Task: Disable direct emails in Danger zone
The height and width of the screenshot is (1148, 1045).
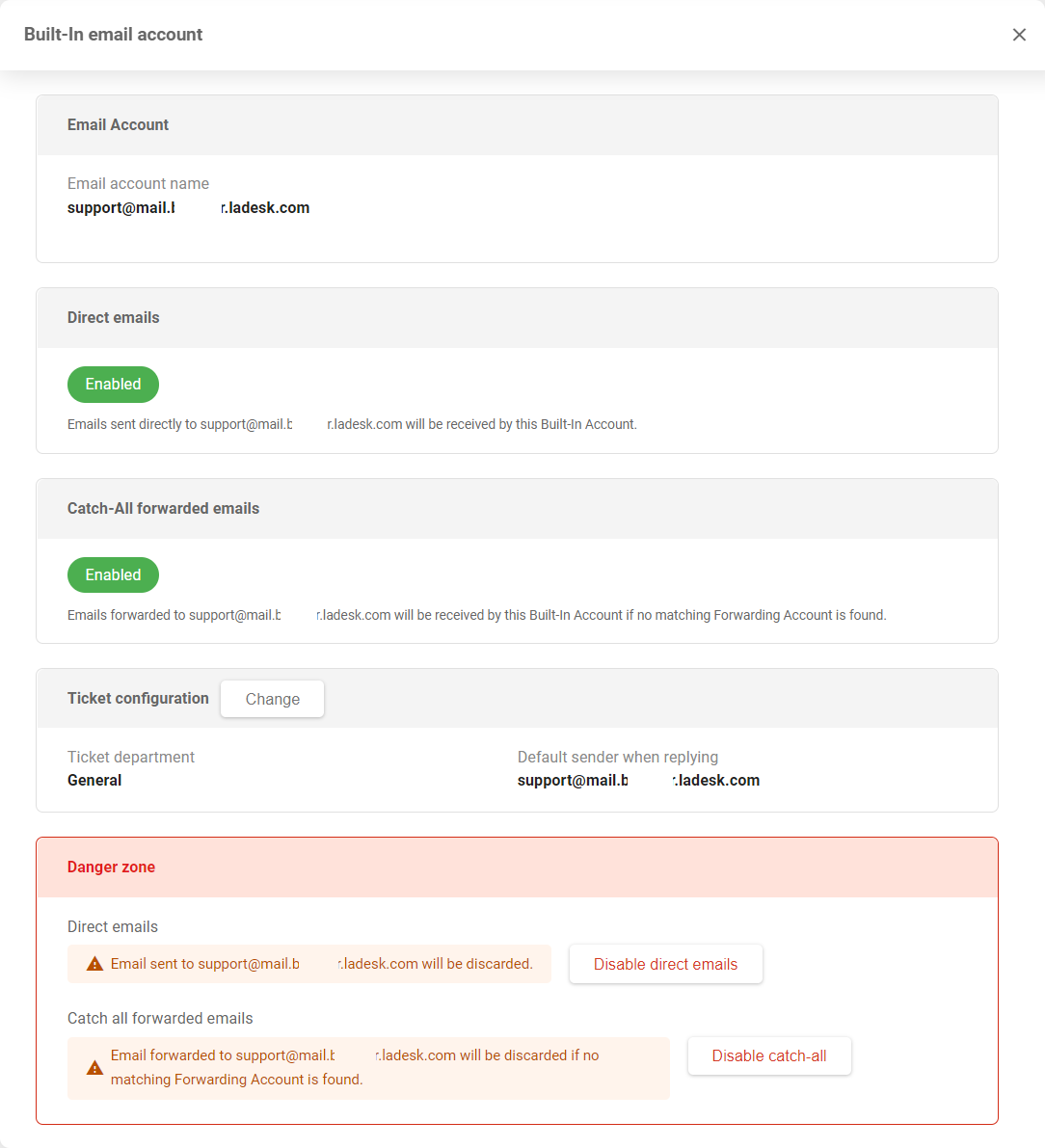Action: pyautogui.click(x=665, y=964)
